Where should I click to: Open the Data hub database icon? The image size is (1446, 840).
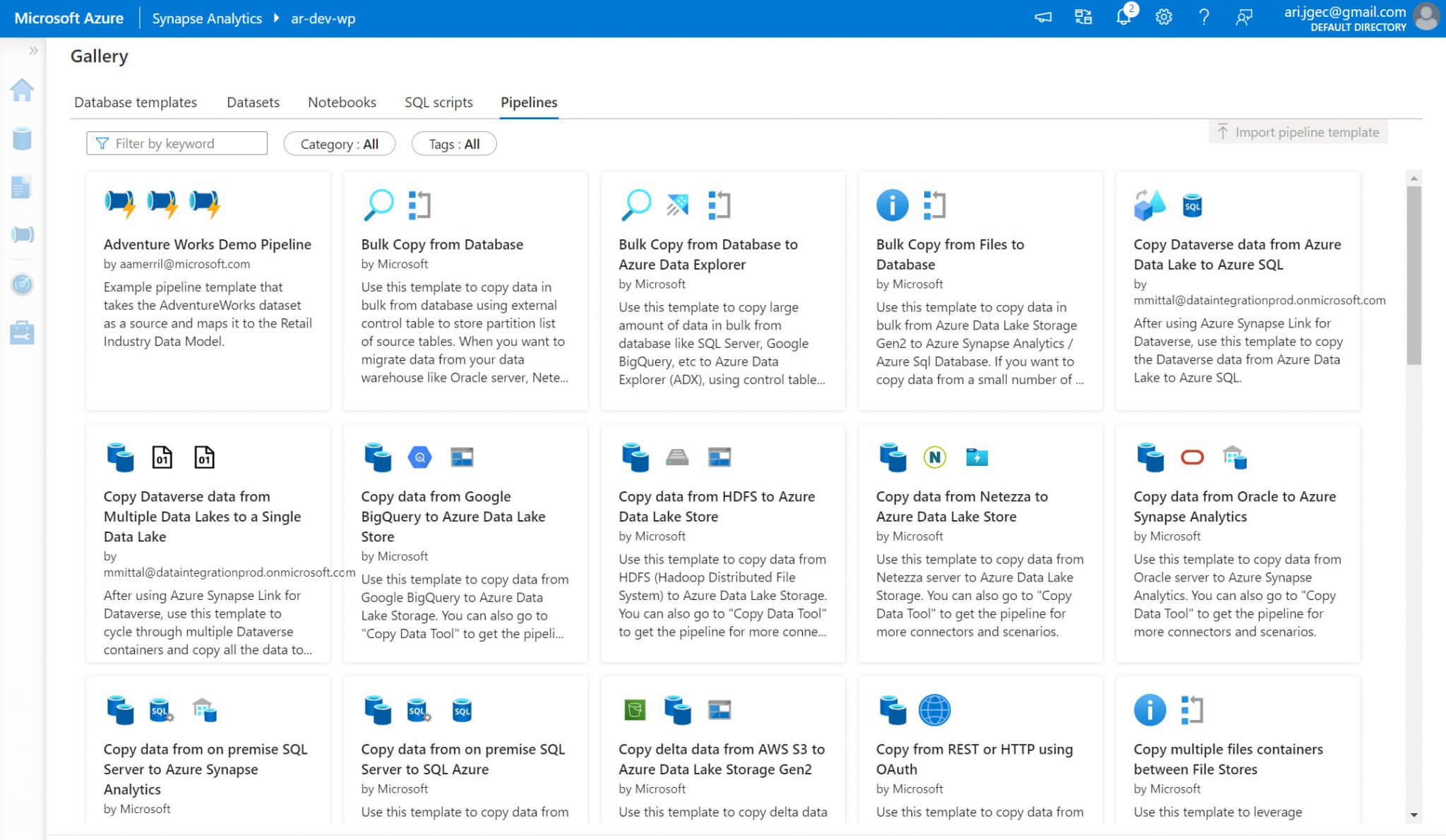(x=22, y=139)
